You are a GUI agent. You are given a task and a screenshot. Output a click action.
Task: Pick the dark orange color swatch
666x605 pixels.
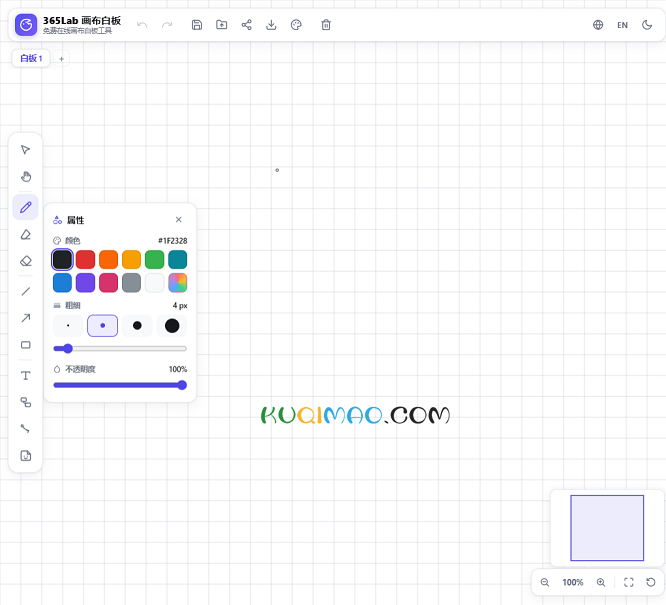coord(108,260)
